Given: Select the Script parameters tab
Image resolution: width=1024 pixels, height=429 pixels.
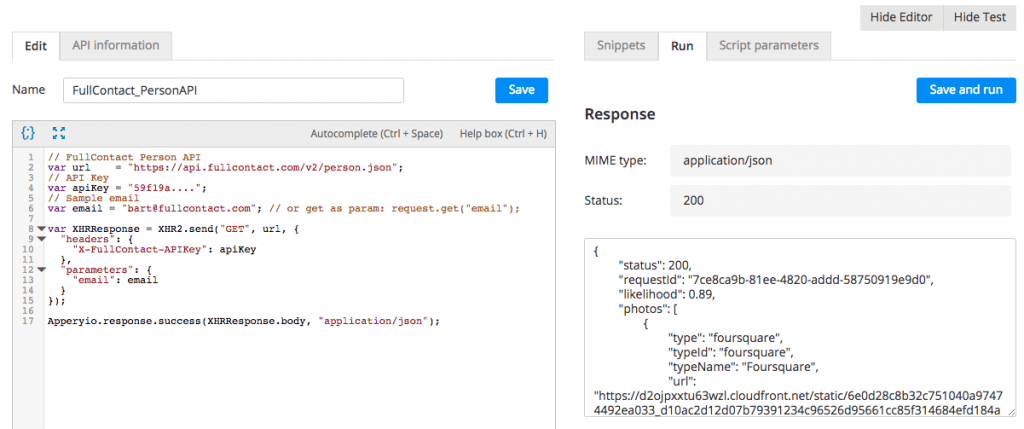Looking at the screenshot, I should pyautogui.click(x=768, y=45).
